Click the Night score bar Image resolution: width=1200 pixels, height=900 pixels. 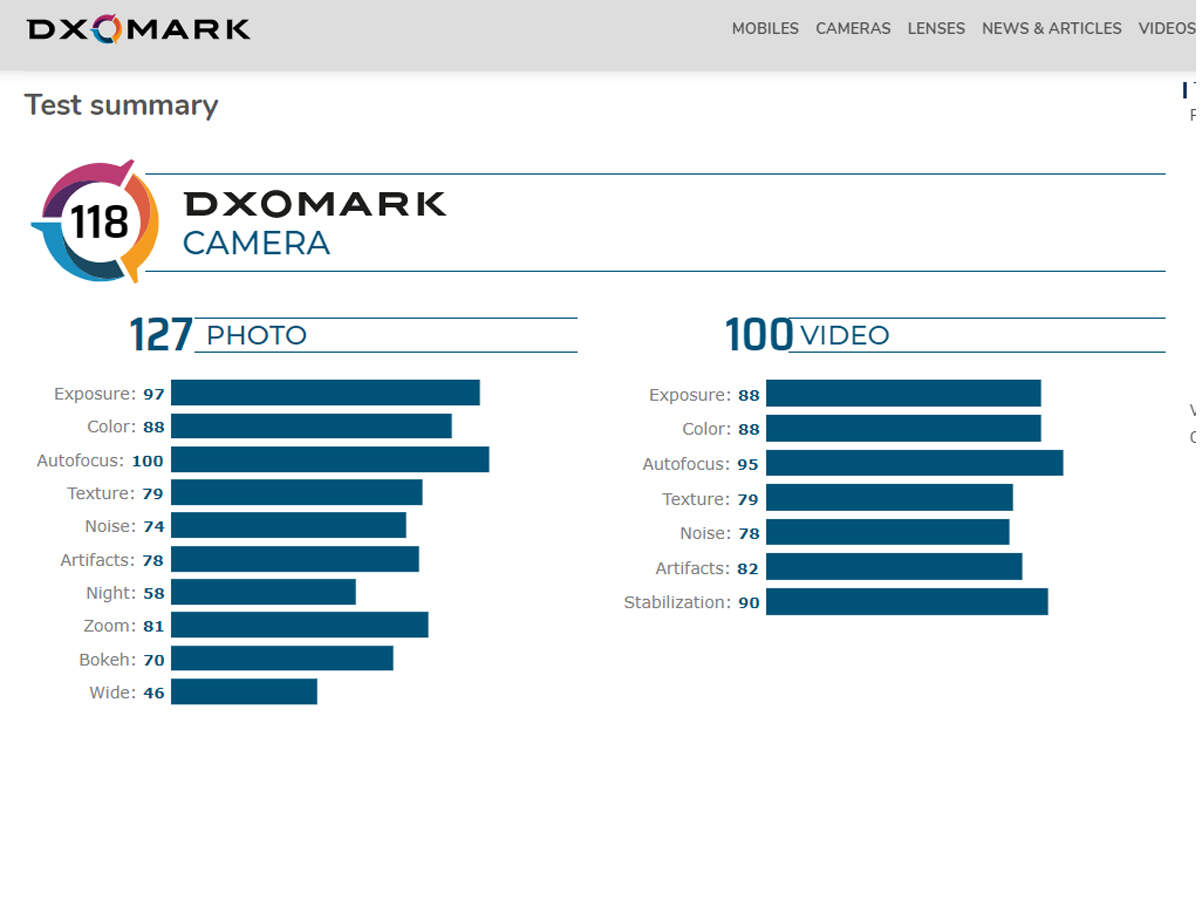pos(263,592)
